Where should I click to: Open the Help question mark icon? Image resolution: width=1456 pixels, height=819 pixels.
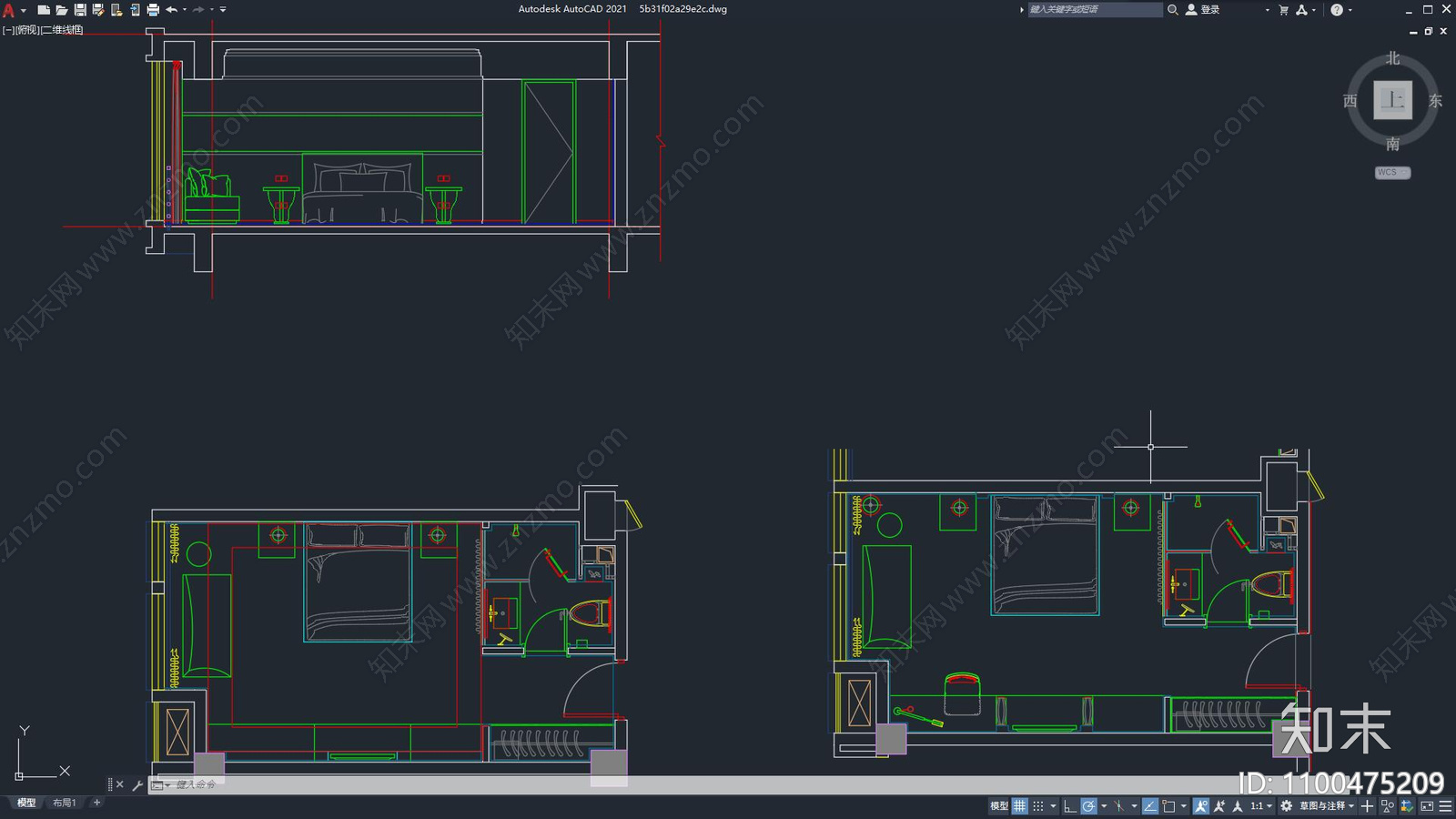pyautogui.click(x=1337, y=10)
